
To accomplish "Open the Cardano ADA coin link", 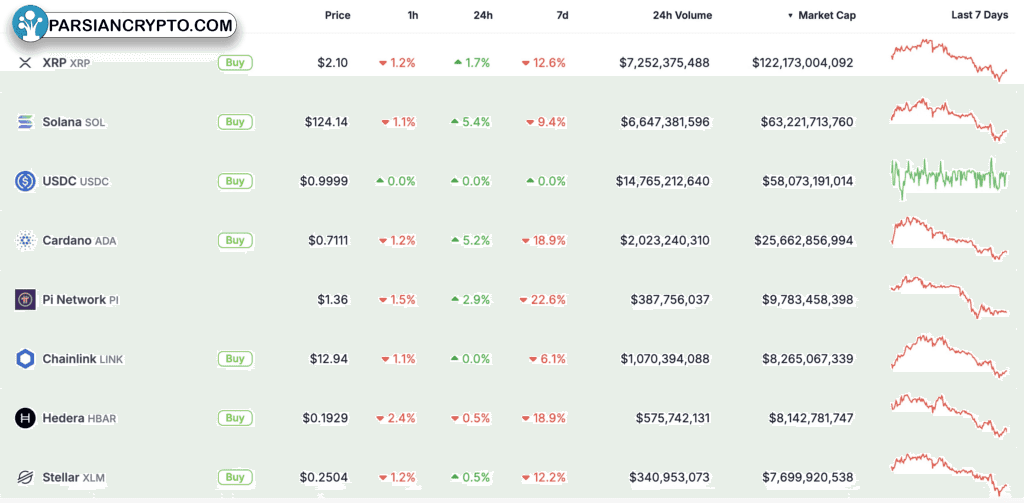I will coord(79,240).
